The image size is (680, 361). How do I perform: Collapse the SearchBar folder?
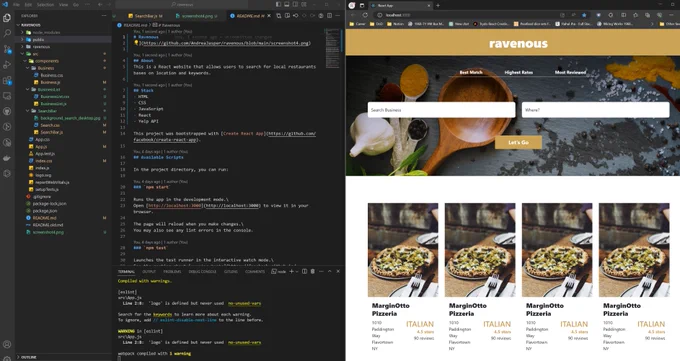(x=28, y=111)
